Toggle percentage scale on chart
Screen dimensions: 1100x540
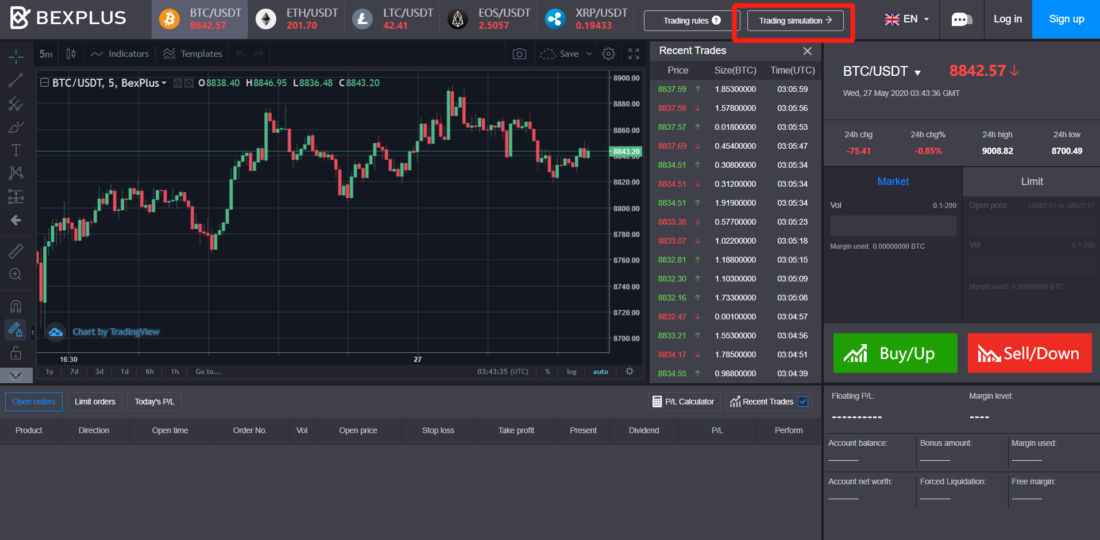547,372
